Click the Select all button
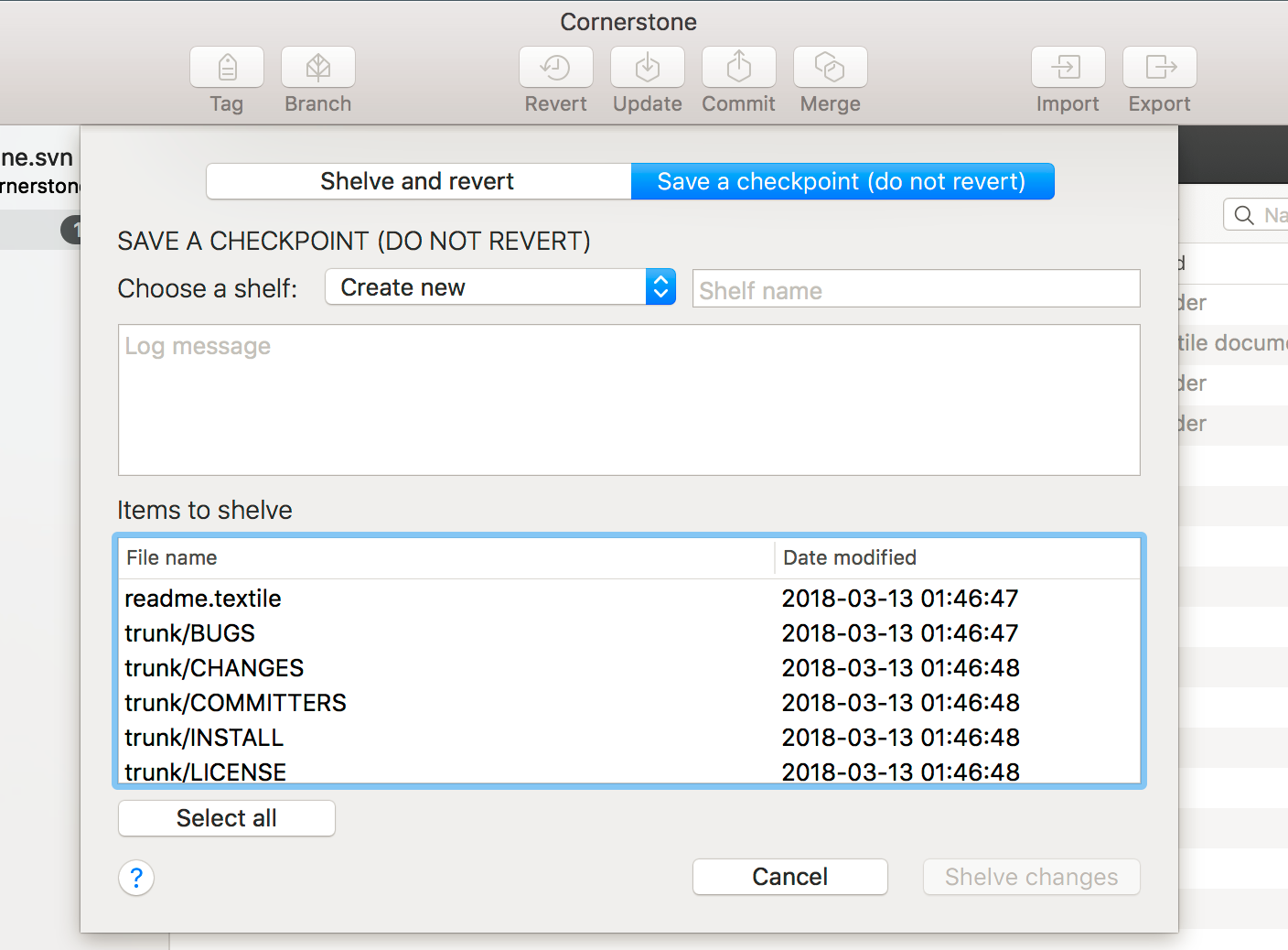This screenshot has width=1288, height=950. pyautogui.click(x=227, y=818)
